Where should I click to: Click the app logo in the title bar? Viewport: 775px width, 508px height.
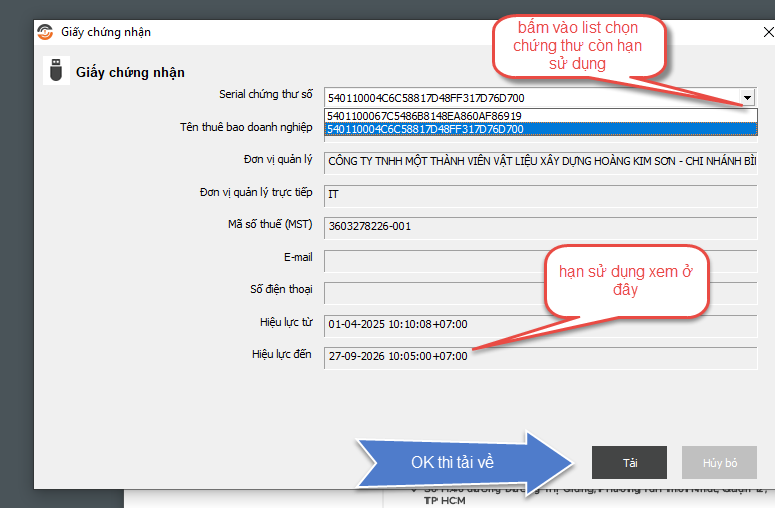click(46, 32)
